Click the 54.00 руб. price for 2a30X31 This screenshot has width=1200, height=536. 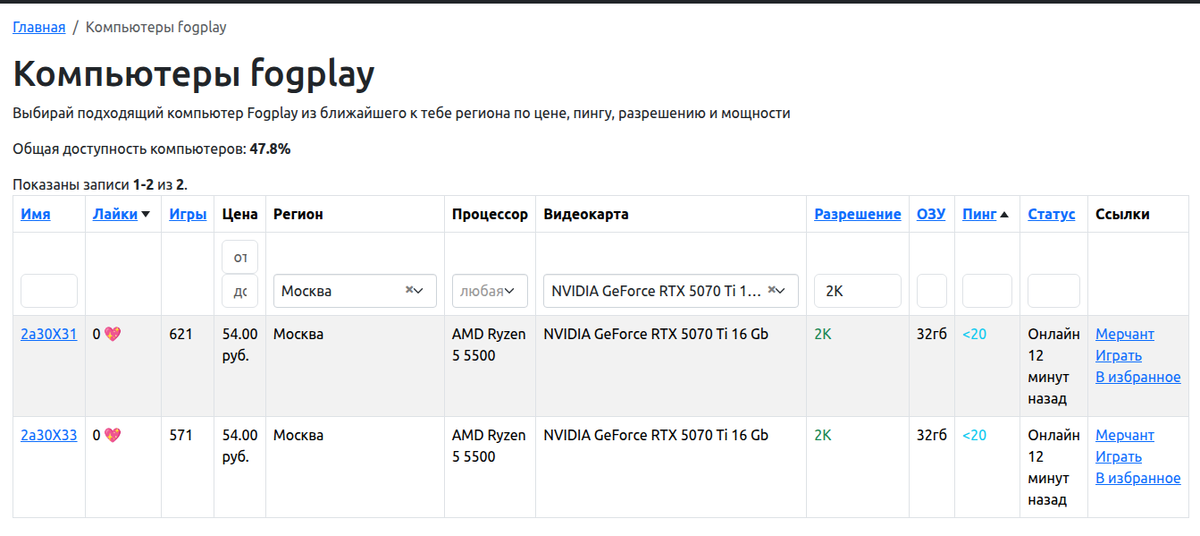point(240,345)
